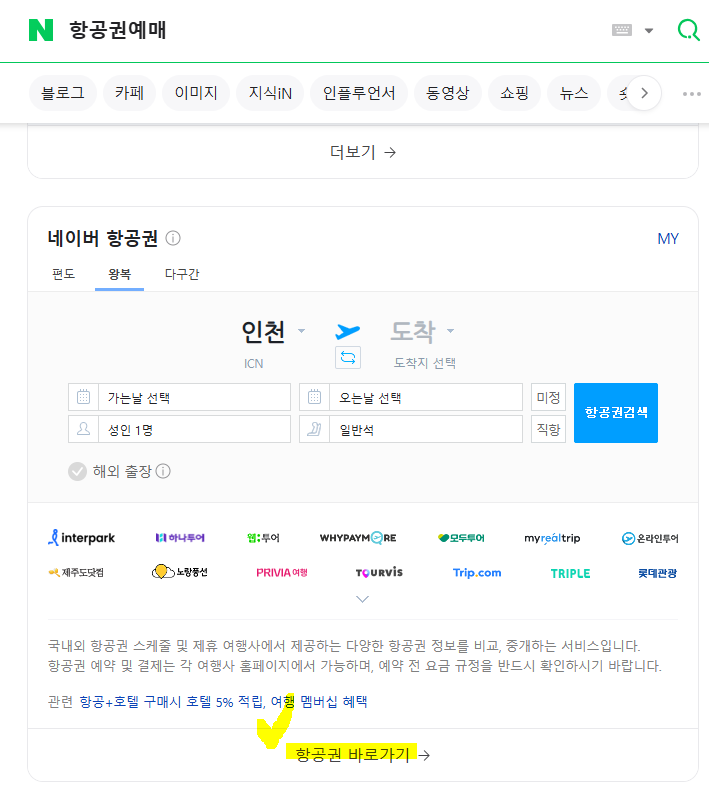Click the blue airplane icon
Image resolution: width=709 pixels, height=794 pixels.
[347, 332]
